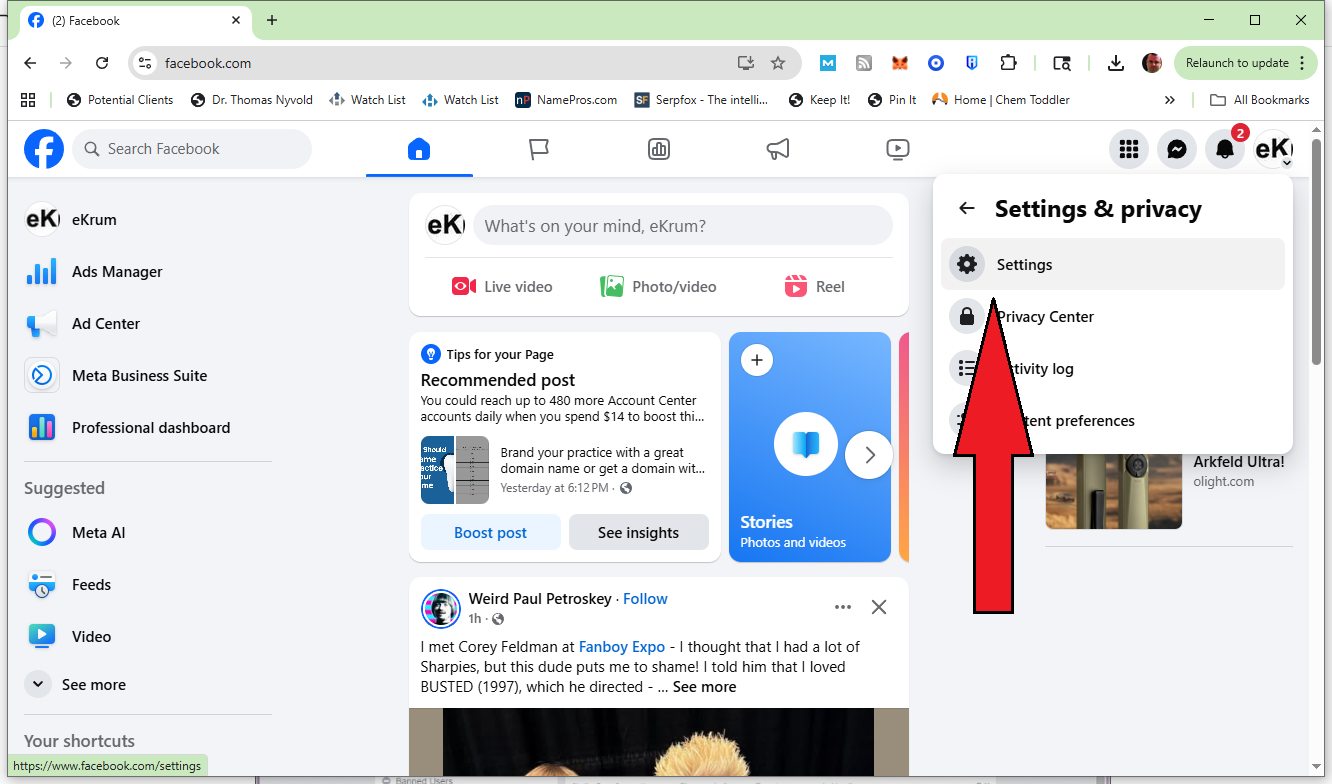Click the Search Facebook field
1332x784 pixels.
coord(192,149)
